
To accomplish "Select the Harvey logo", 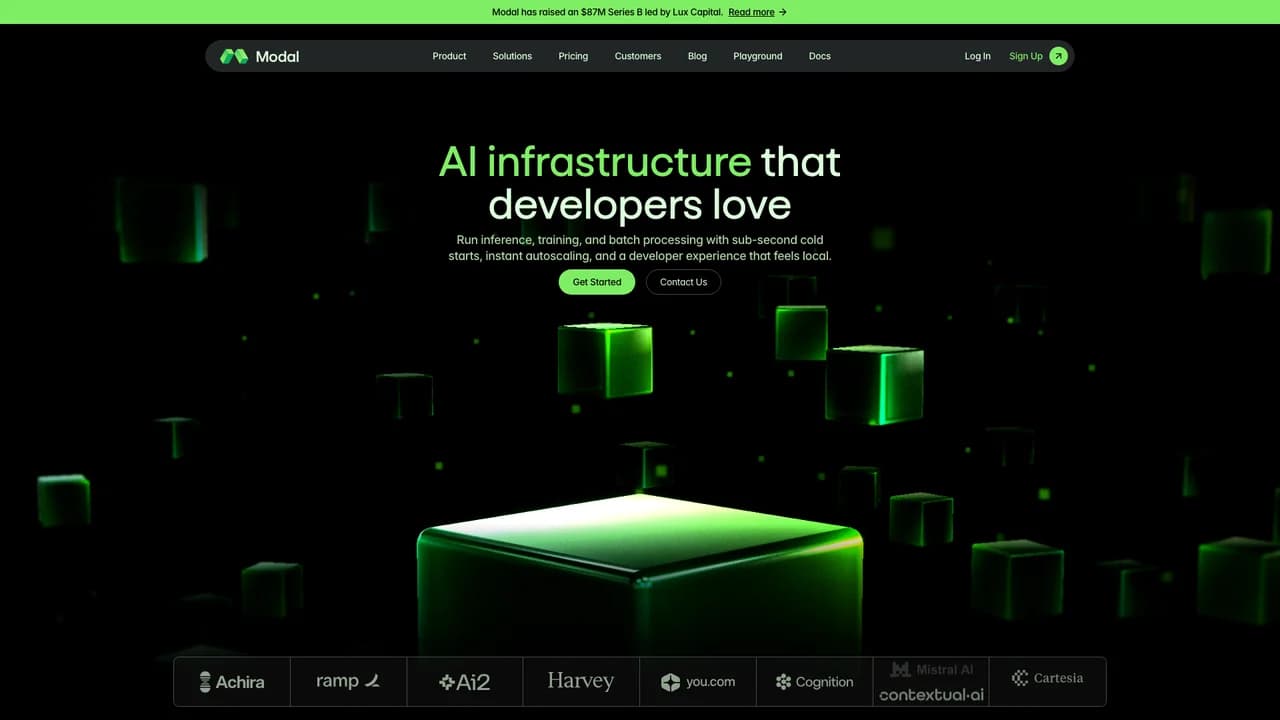I will click(581, 681).
